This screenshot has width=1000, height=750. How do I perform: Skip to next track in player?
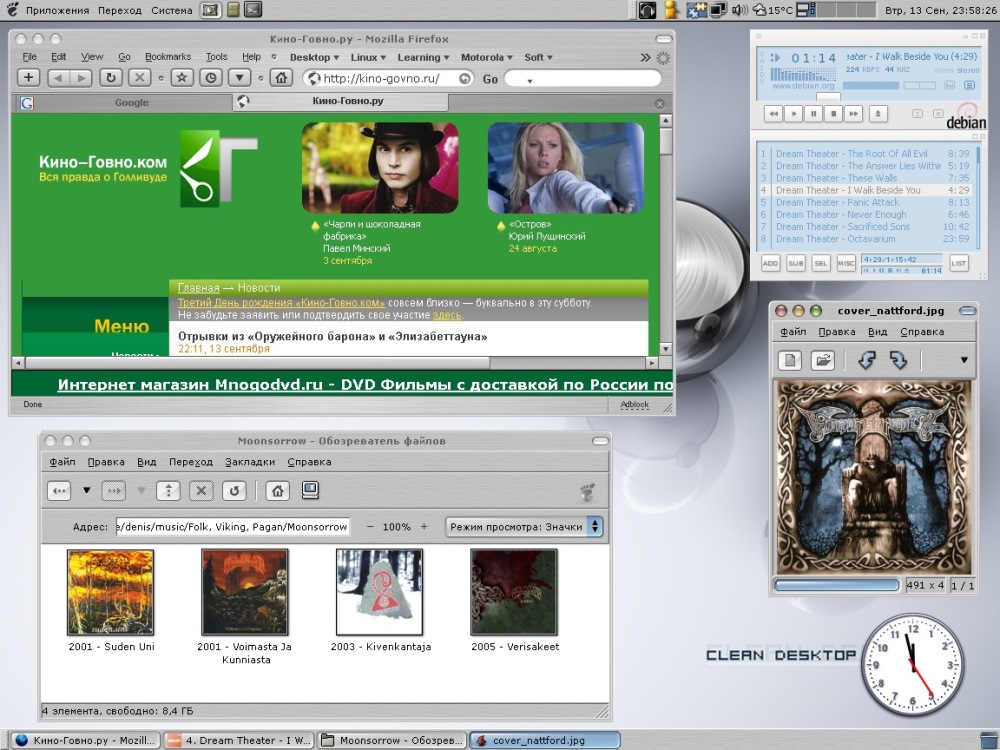pyautogui.click(x=854, y=114)
